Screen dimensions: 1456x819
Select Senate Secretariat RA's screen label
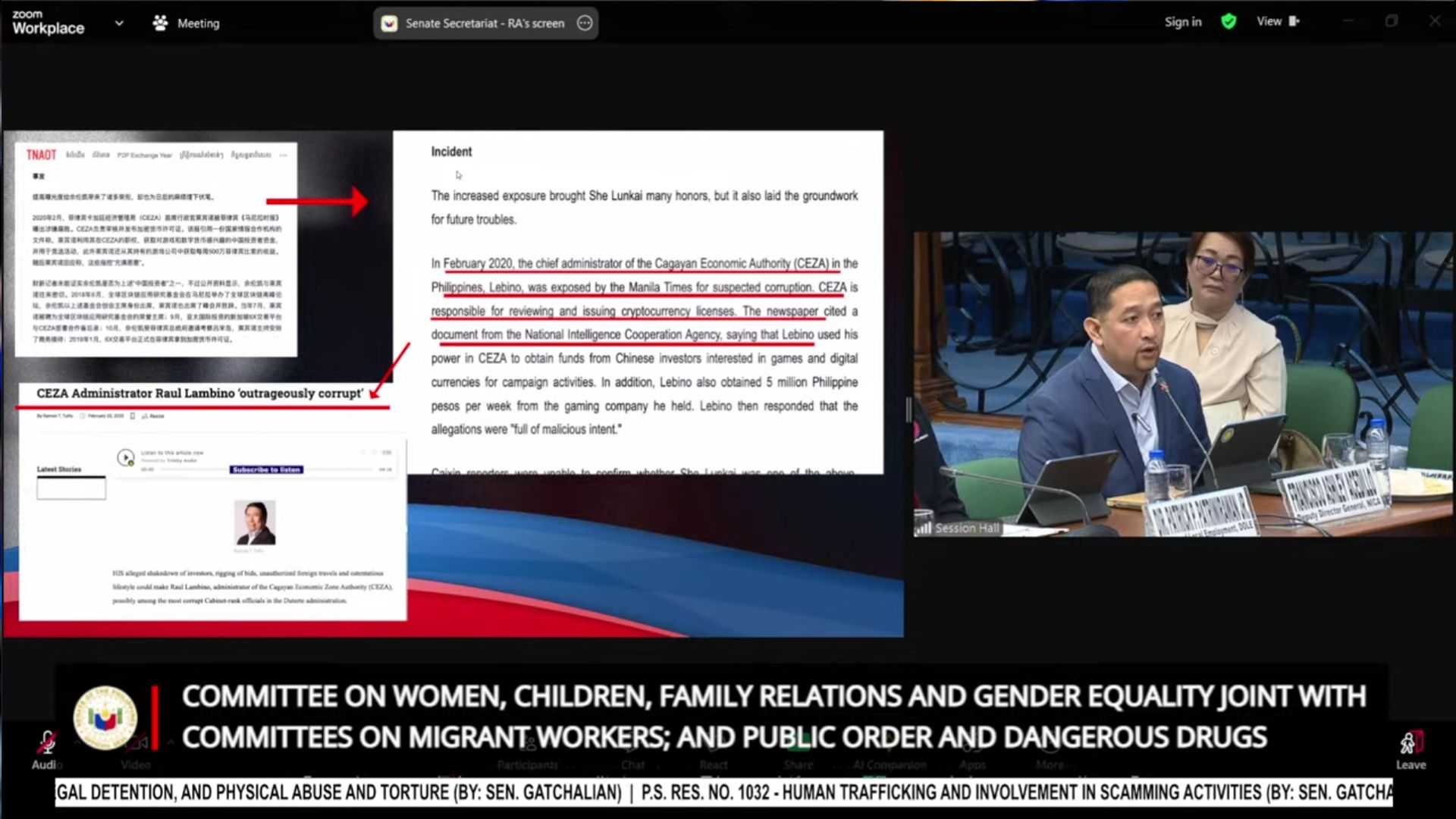tap(484, 23)
